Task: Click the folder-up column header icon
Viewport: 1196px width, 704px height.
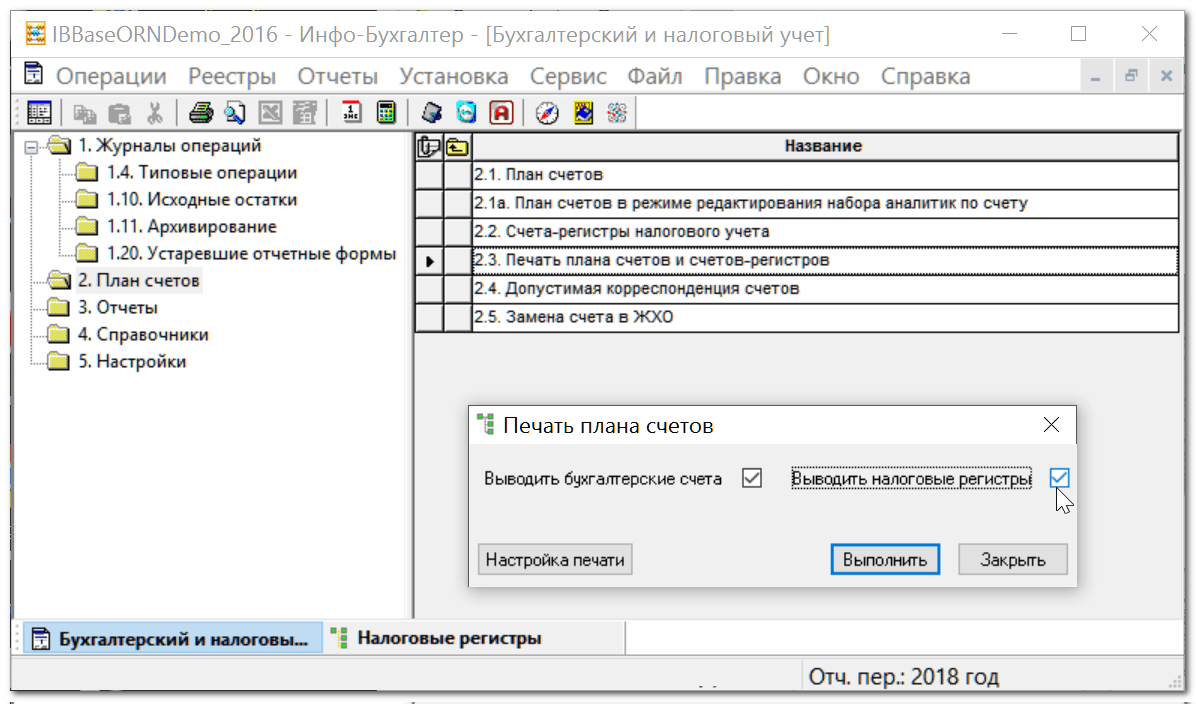Action: 458,146
